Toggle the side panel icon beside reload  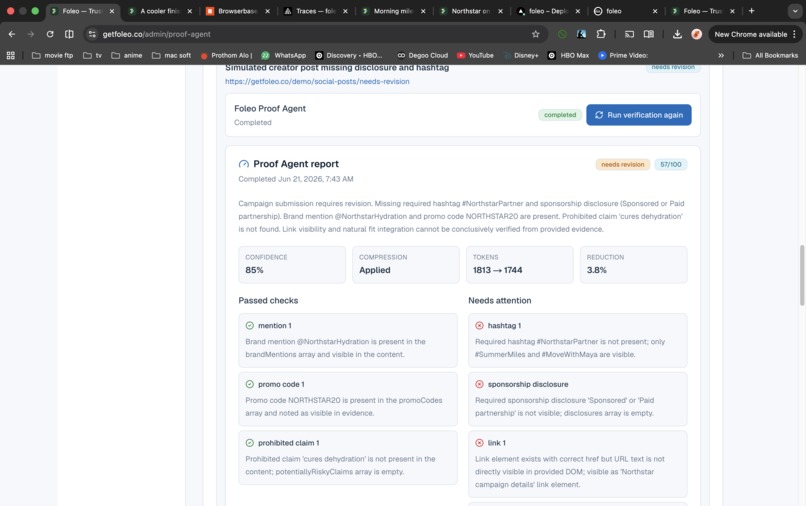[x=69, y=34]
